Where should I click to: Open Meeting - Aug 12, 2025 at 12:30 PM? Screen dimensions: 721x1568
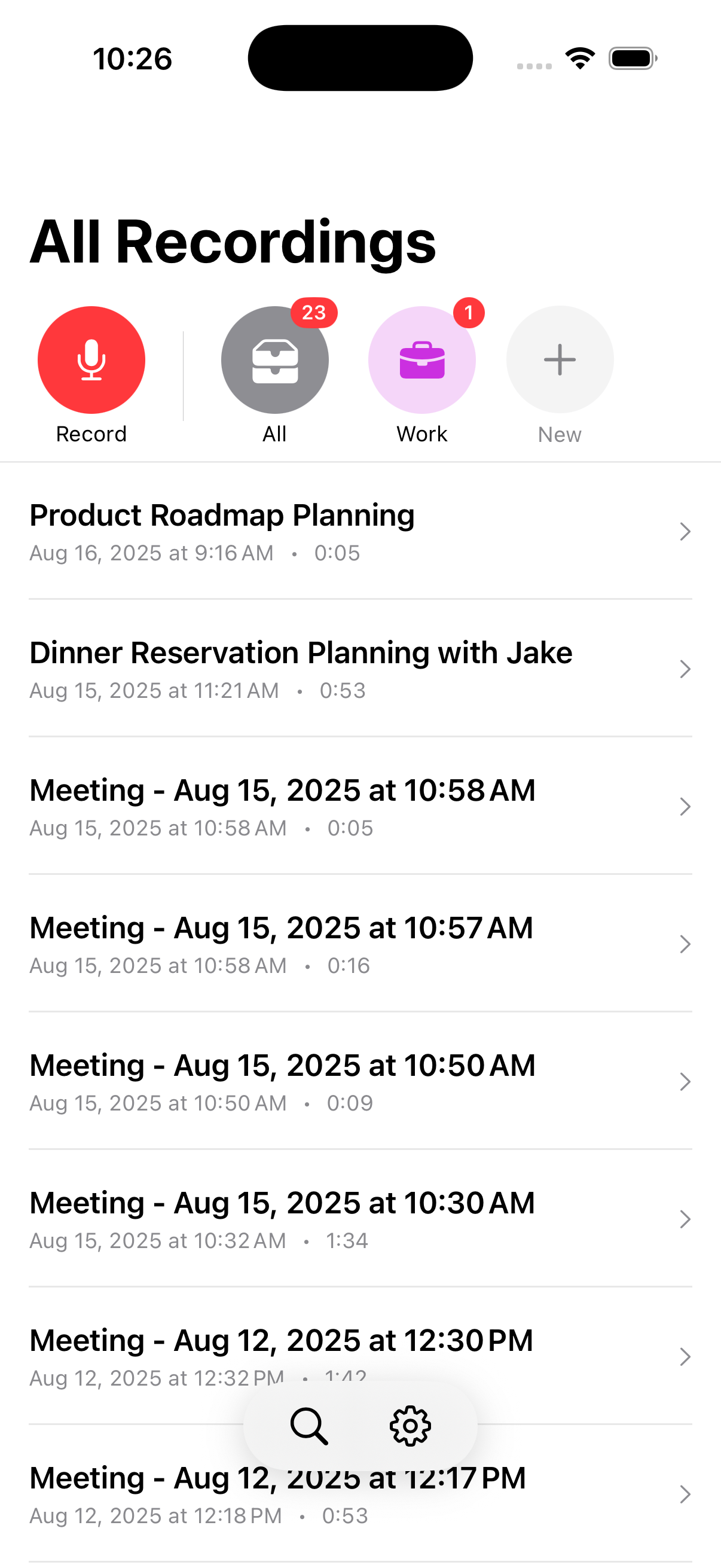click(x=281, y=1341)
